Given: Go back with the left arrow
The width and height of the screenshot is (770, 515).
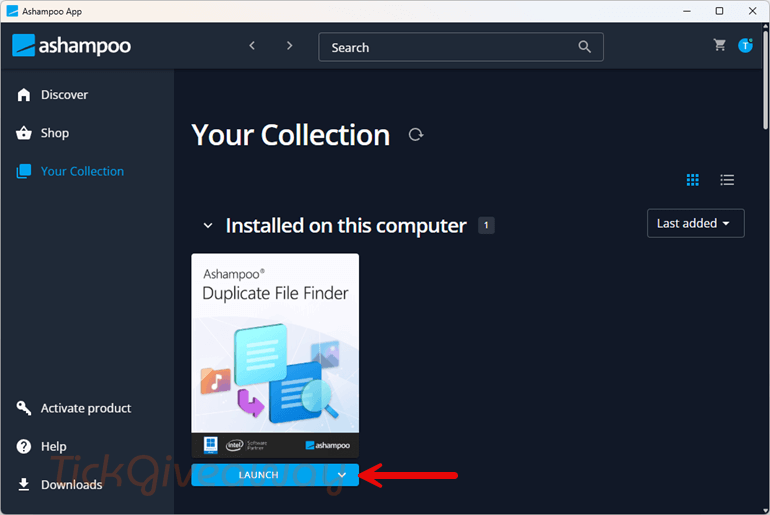Looking at the screenshot, I should click(252, 46).
